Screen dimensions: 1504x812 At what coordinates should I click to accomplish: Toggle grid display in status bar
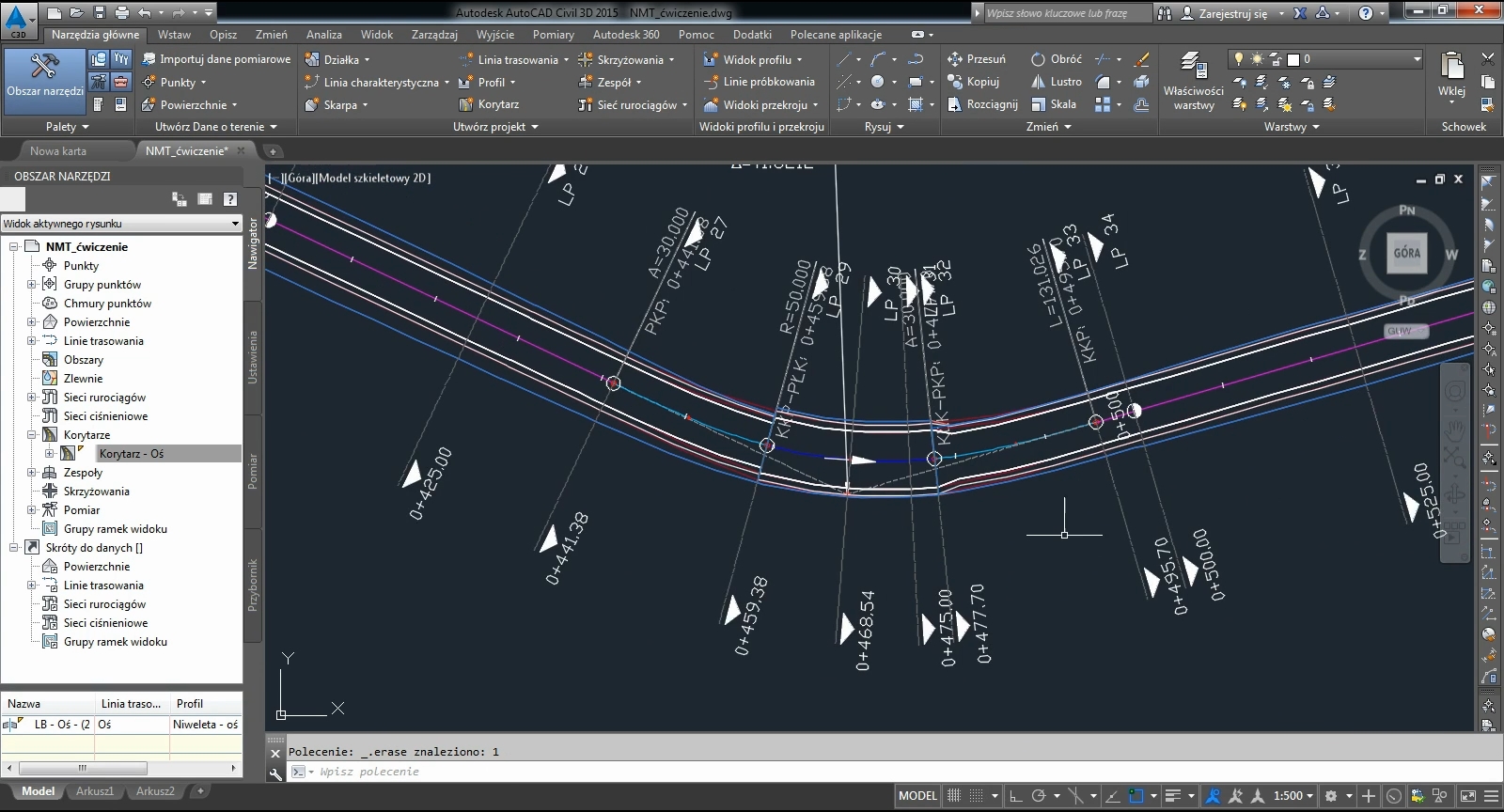click(x=954, y=796)
